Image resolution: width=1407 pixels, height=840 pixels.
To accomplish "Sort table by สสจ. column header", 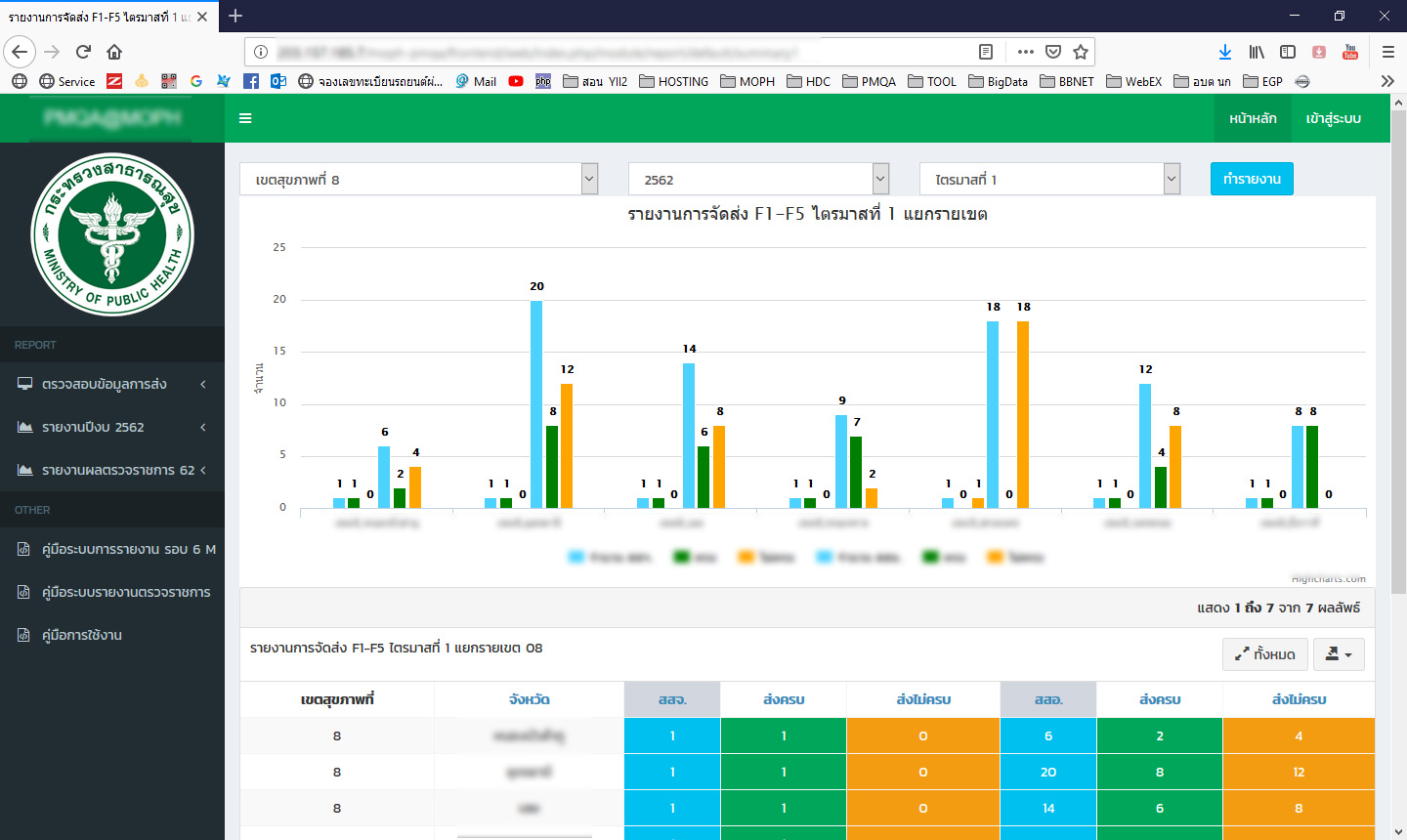I will 672,699.
